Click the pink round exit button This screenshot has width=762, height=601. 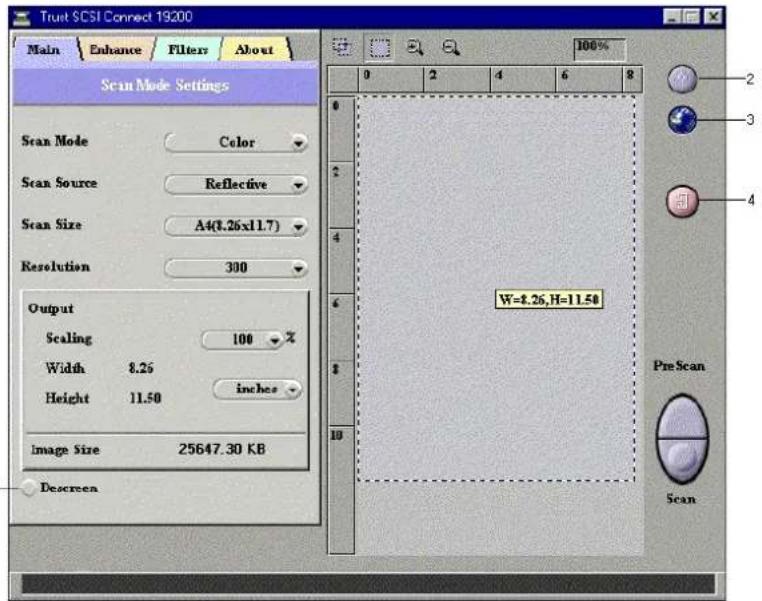[682, 201]
